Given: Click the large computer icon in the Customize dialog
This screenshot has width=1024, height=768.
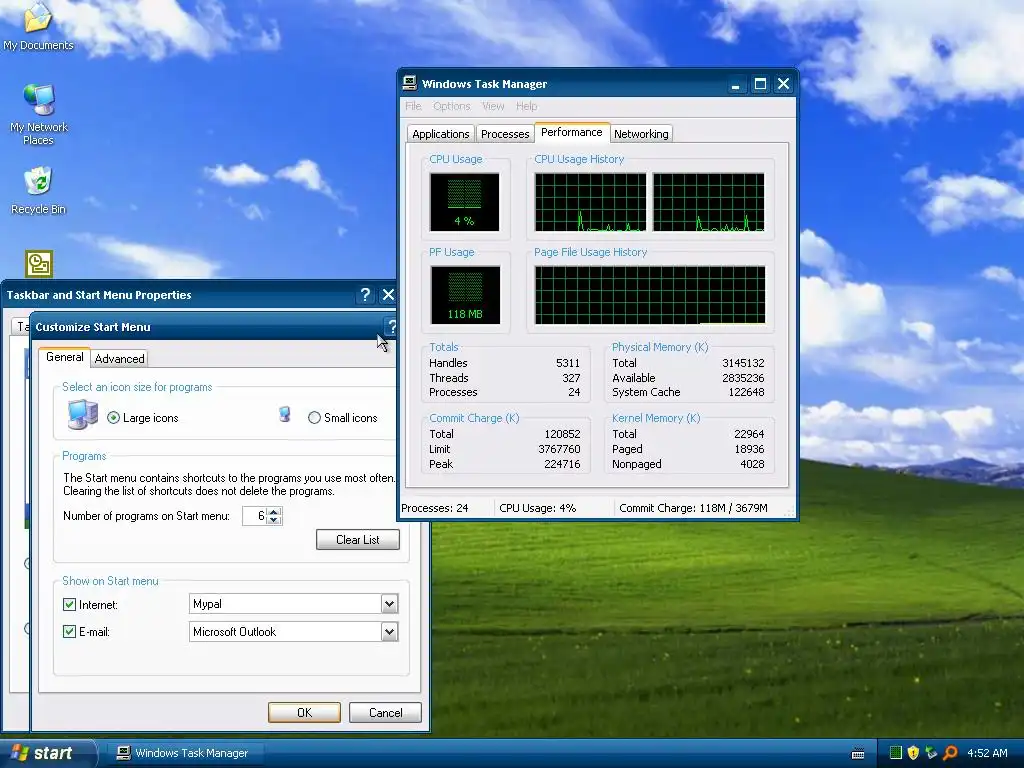Looking at the screenshot, I should coord(83,415).
